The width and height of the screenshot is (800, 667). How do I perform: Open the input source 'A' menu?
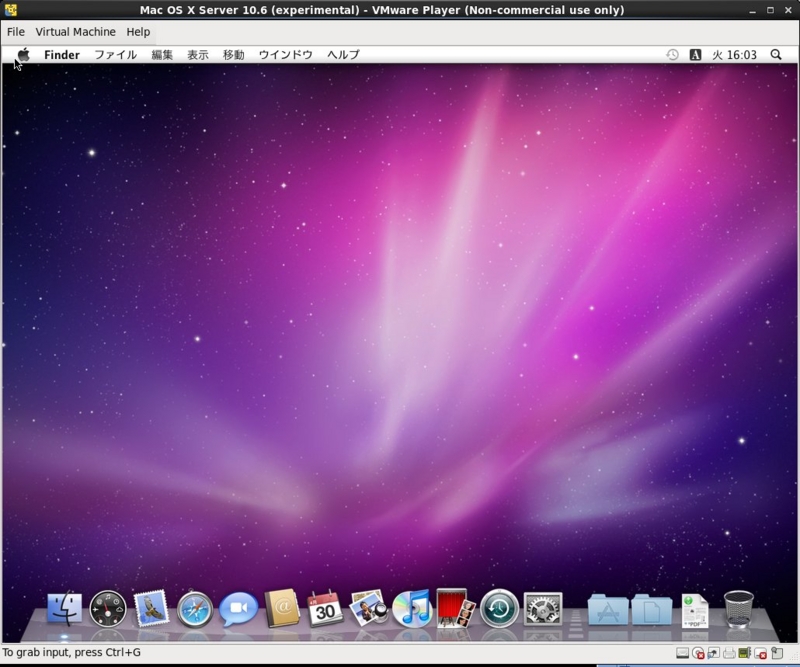point(695,55)
